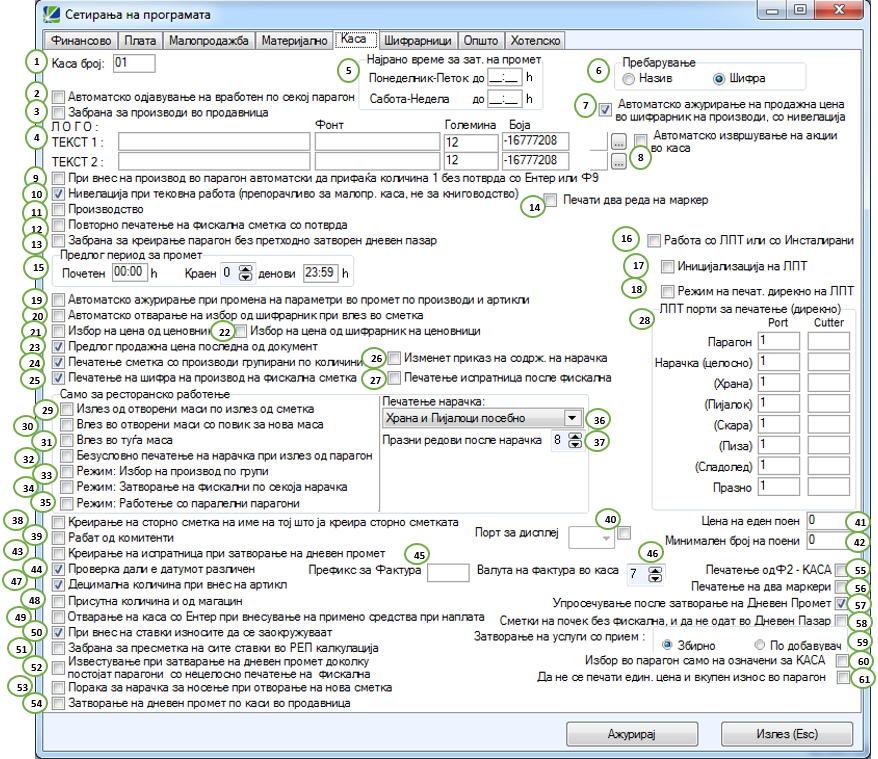The image size is (878, 759).
Task: Check Избор на цена од шифрарник на ценовници
Action: point(241,332)
